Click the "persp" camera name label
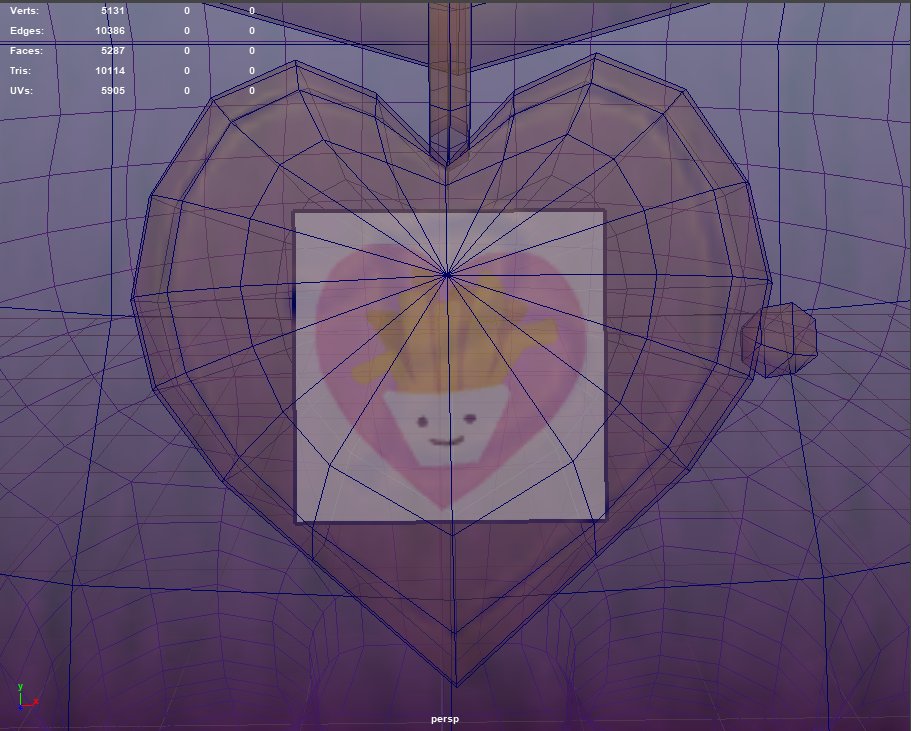The image size is (911, 731). (445, 719)
